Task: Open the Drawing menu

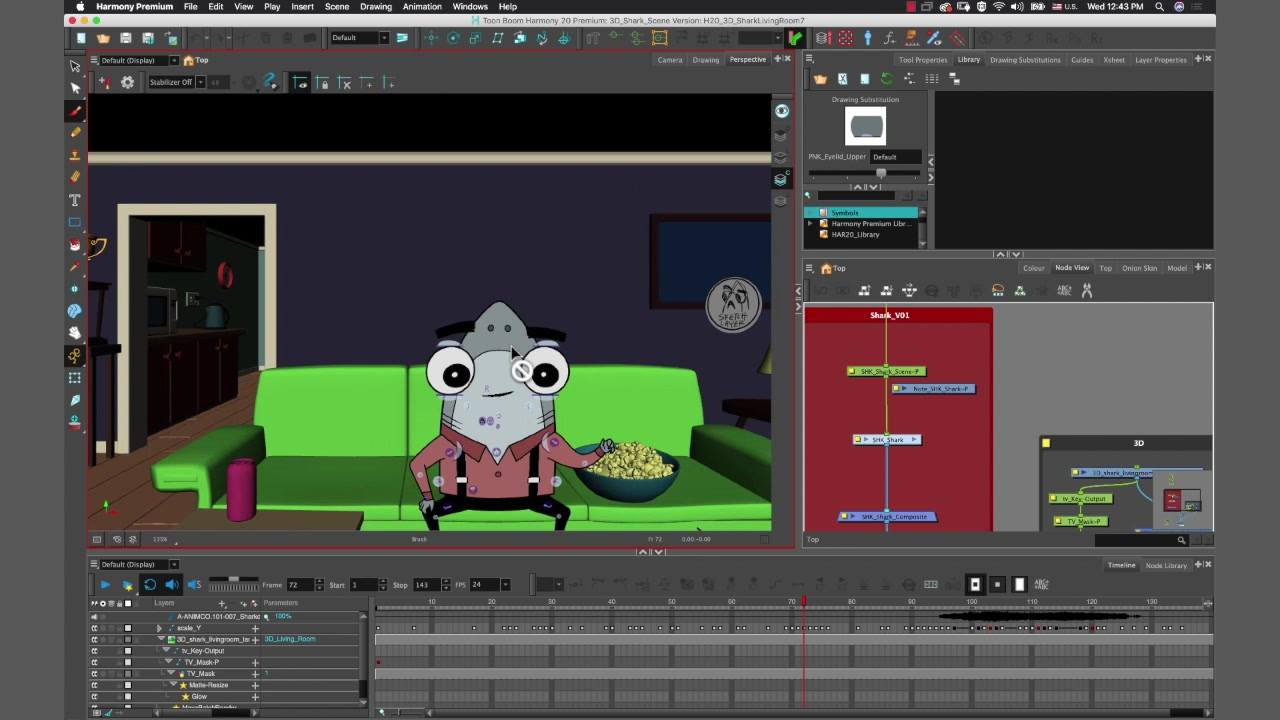Action: [376, 7]
